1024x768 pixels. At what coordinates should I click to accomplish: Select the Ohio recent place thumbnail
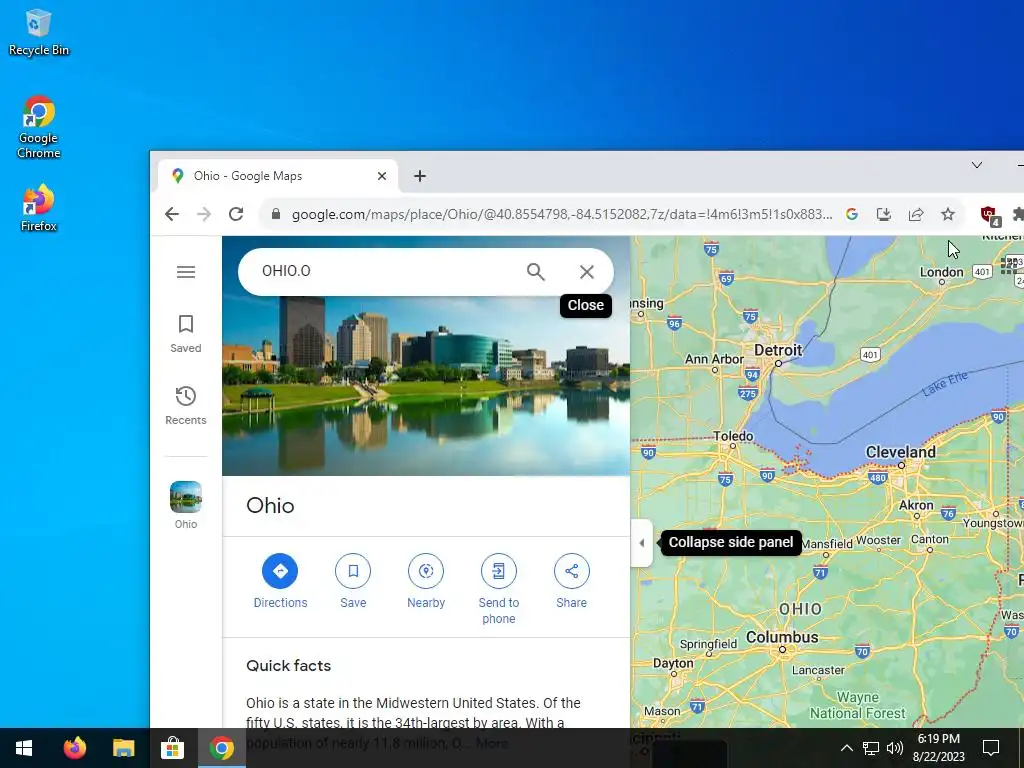[185, 505]
